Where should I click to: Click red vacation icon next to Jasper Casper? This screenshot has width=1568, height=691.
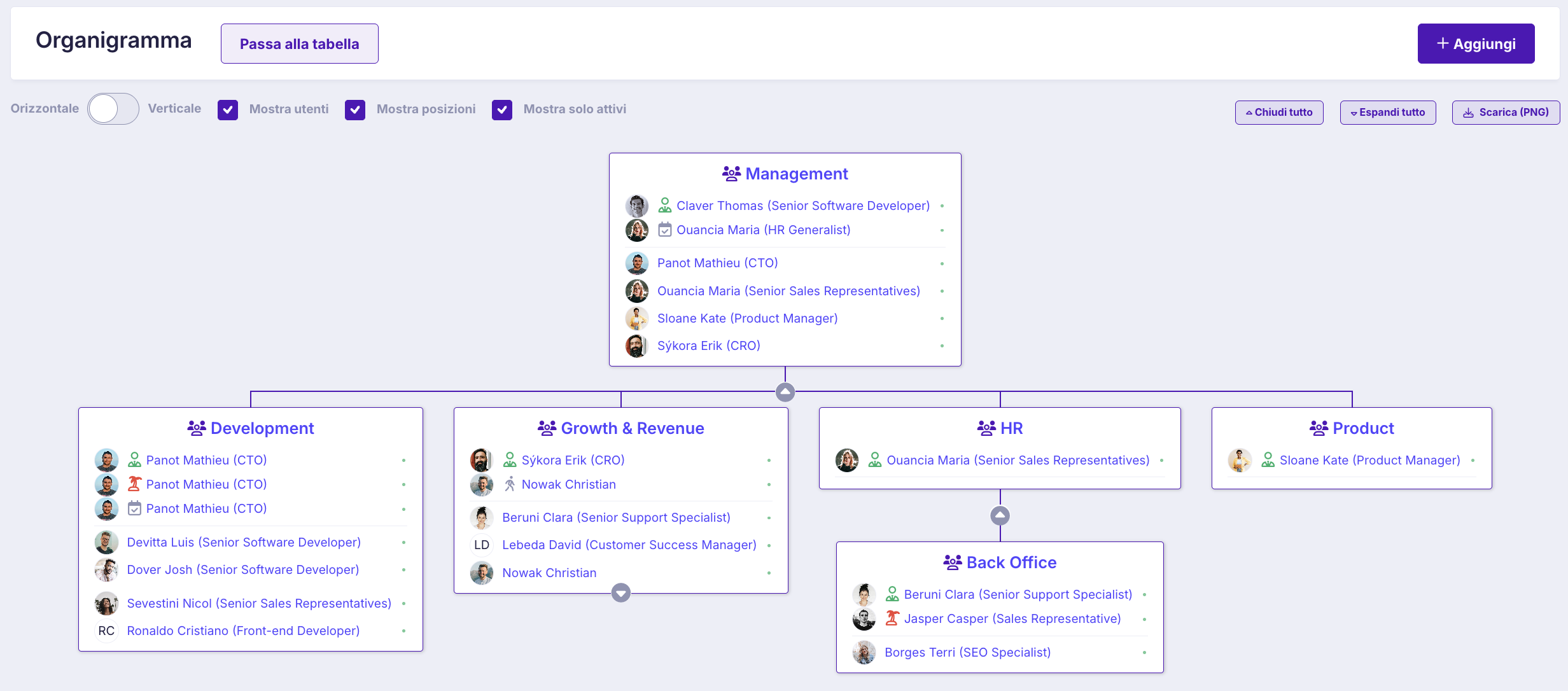click(892, 618)
